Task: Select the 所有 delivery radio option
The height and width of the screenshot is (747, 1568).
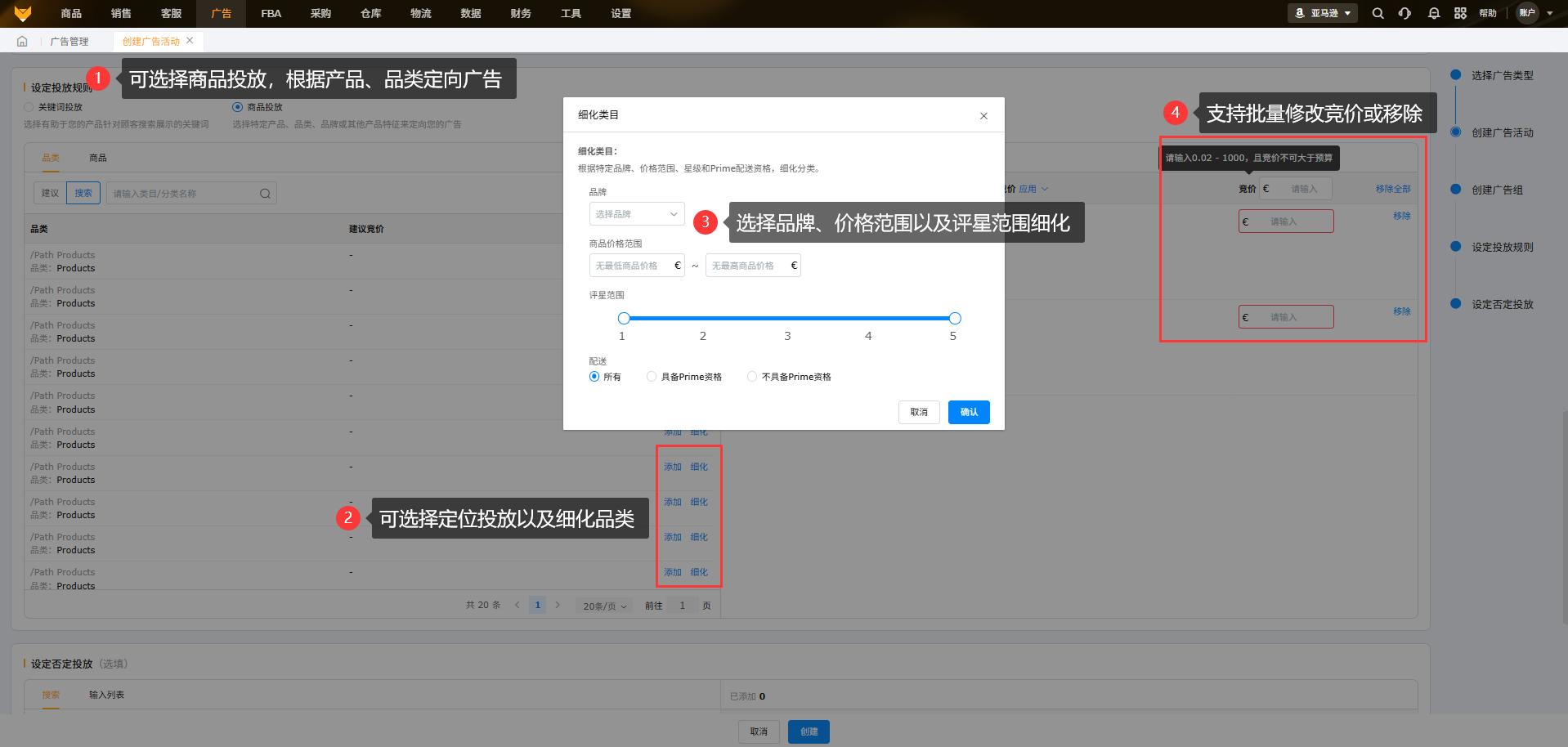Action: 594,377
